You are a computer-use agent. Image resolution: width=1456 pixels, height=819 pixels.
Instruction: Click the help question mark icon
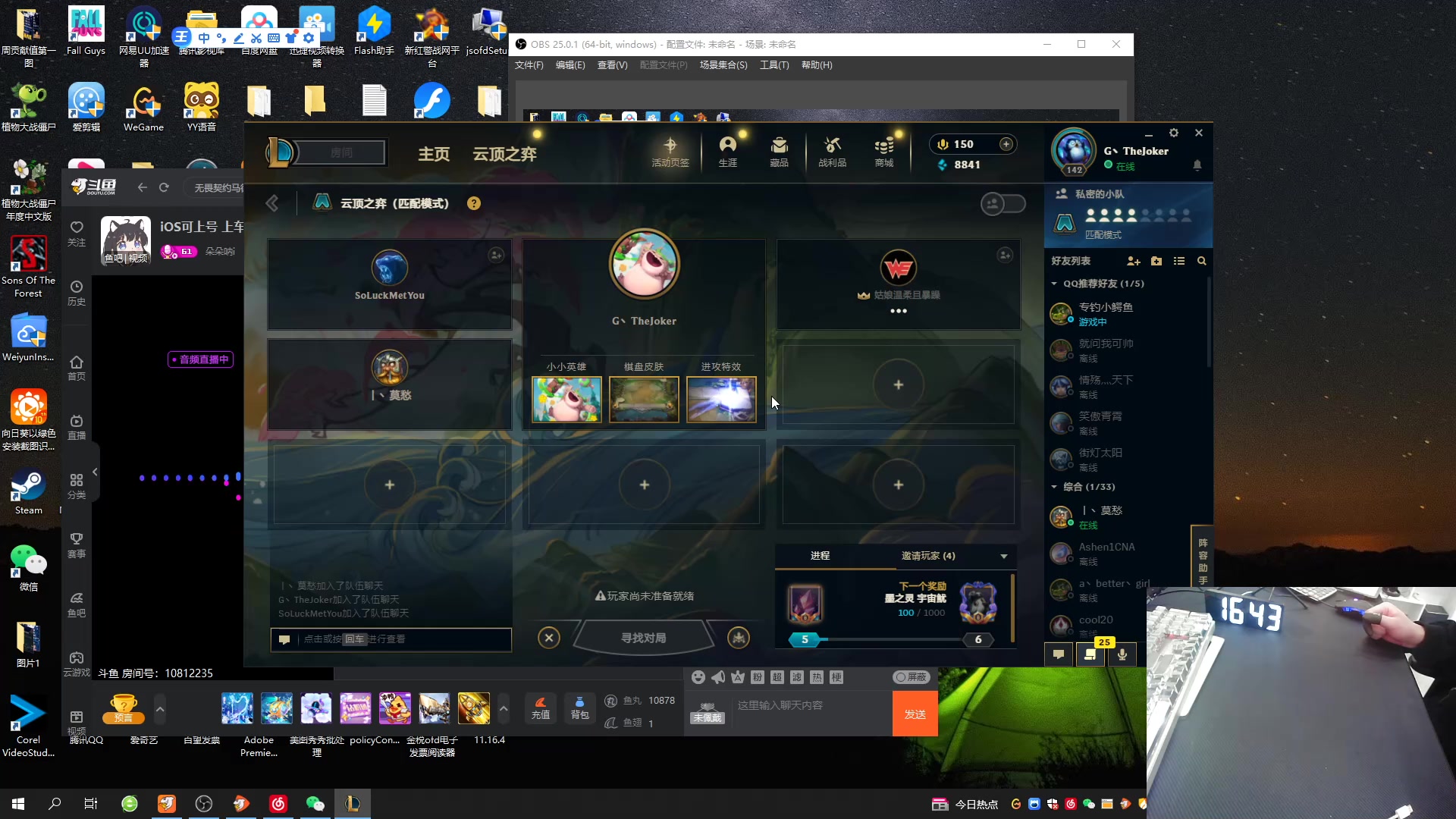click(474, 203)
